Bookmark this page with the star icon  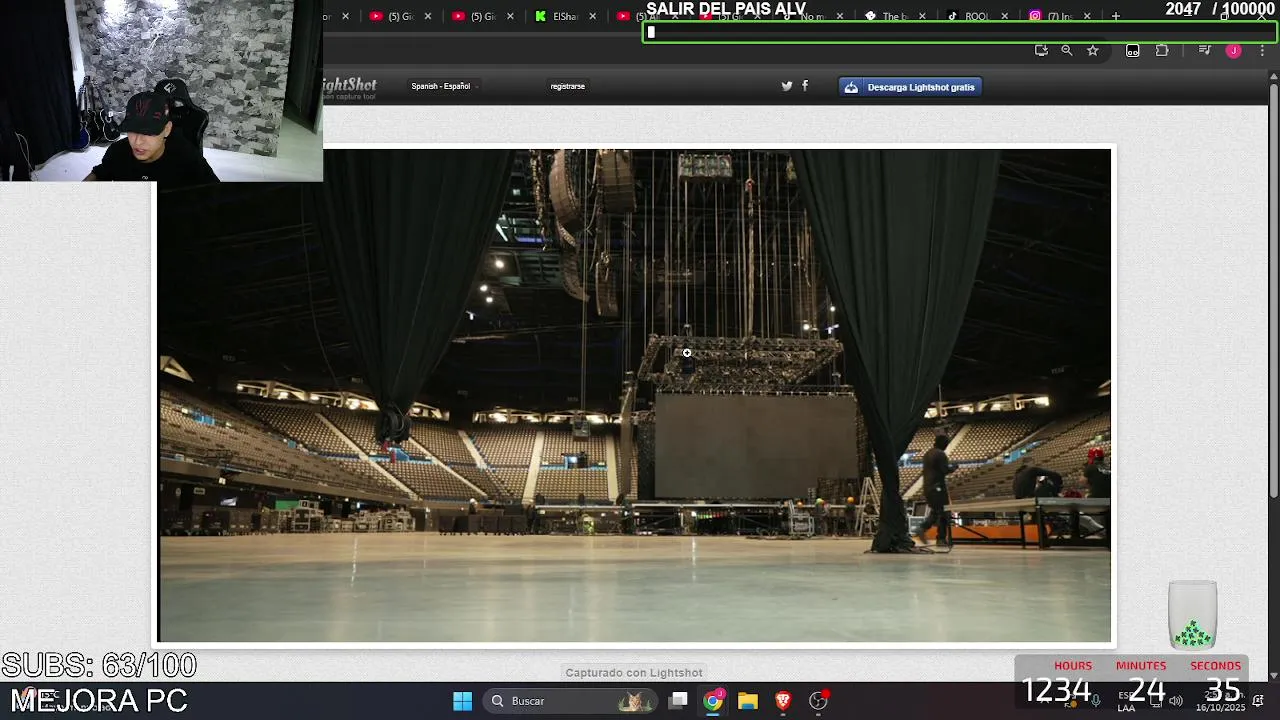(1093, 51)
